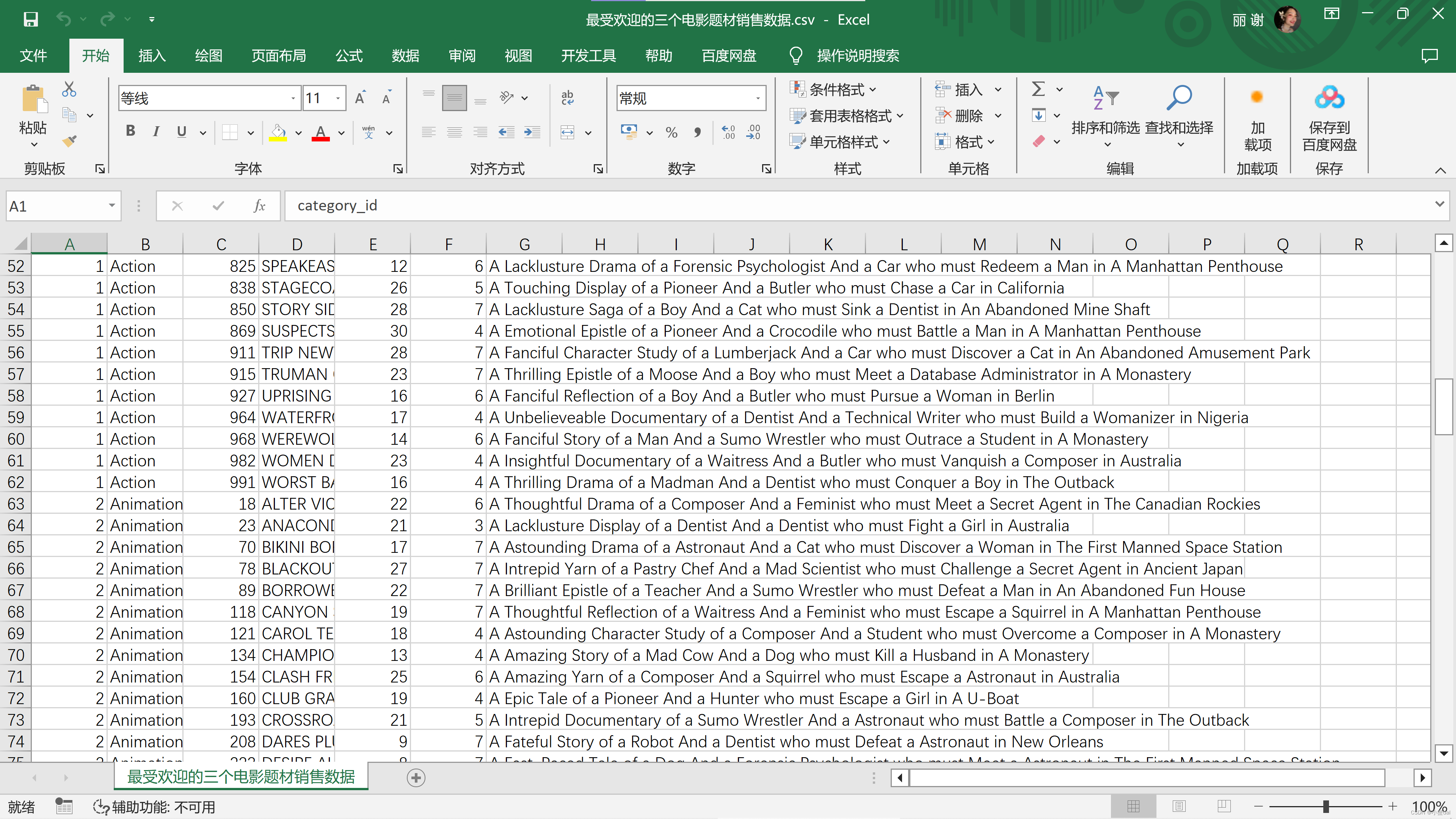
Task: Click the accounting number format icon
Action: click(x=629, y=132)
